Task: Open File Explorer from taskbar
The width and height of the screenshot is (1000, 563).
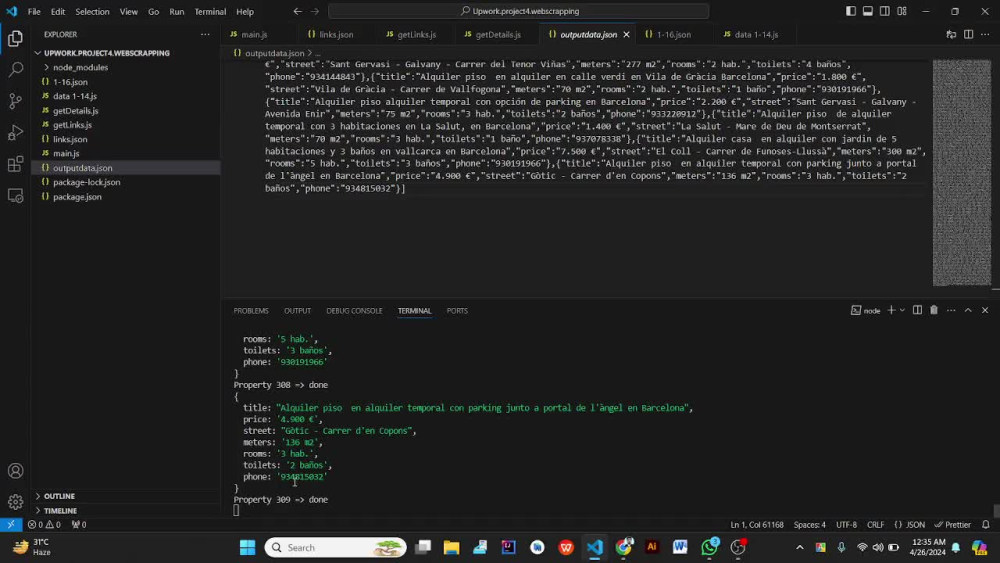Action: click(x=452, y=547)
